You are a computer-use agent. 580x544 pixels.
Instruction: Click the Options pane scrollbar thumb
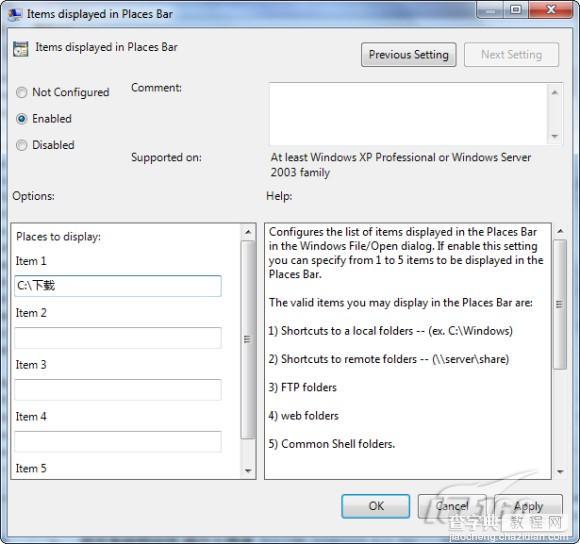point(248,339)
